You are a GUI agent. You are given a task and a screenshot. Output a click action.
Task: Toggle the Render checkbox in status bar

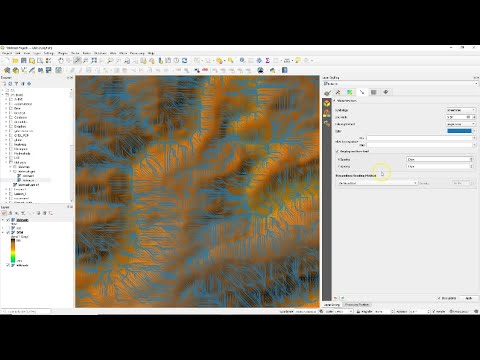click(x=434, y=311)
